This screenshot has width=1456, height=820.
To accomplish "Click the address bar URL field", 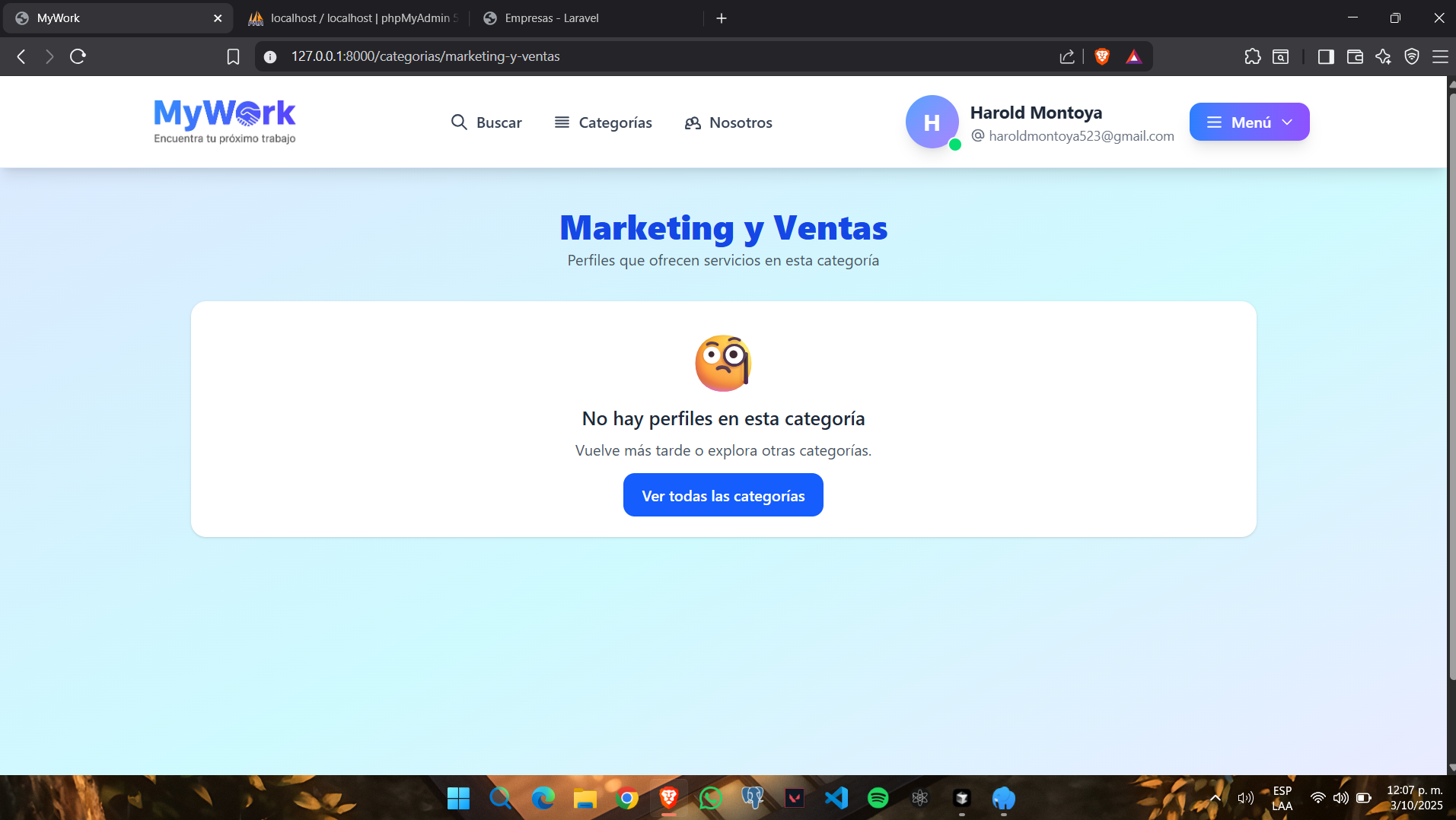I will (x=426, y=56).
